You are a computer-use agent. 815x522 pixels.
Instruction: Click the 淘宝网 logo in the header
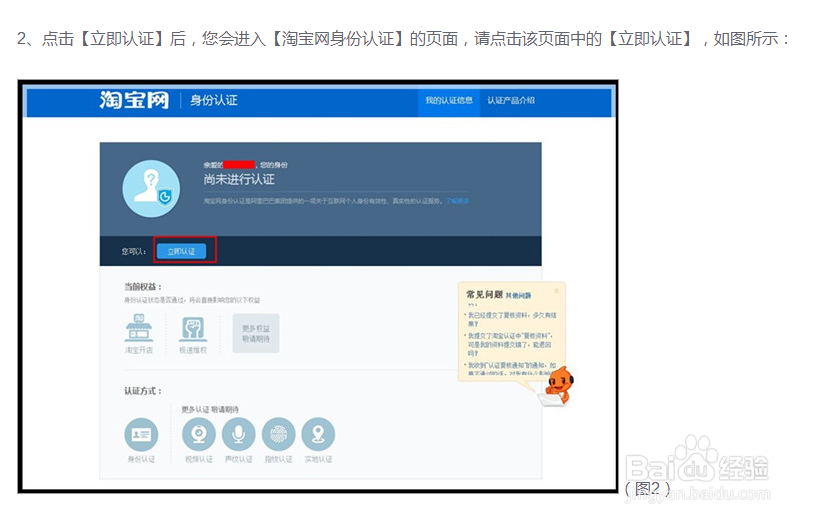(x=134, y=99)
